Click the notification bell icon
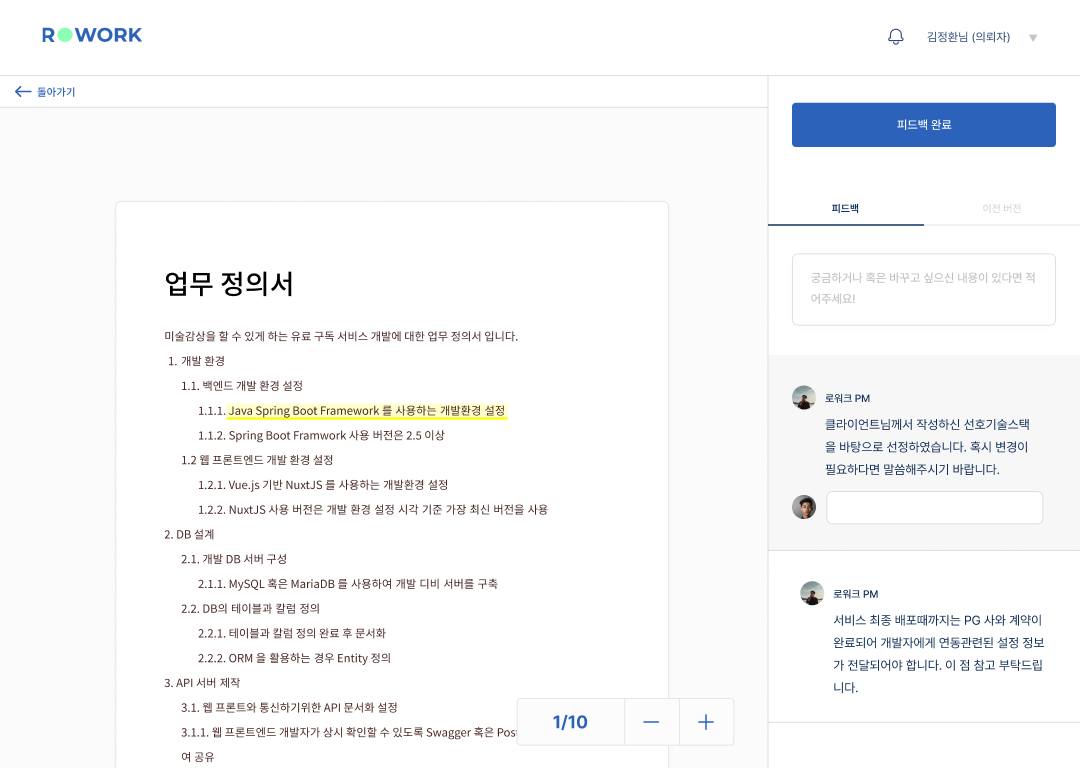1081x768 pixels. click(x=895, y=36)
